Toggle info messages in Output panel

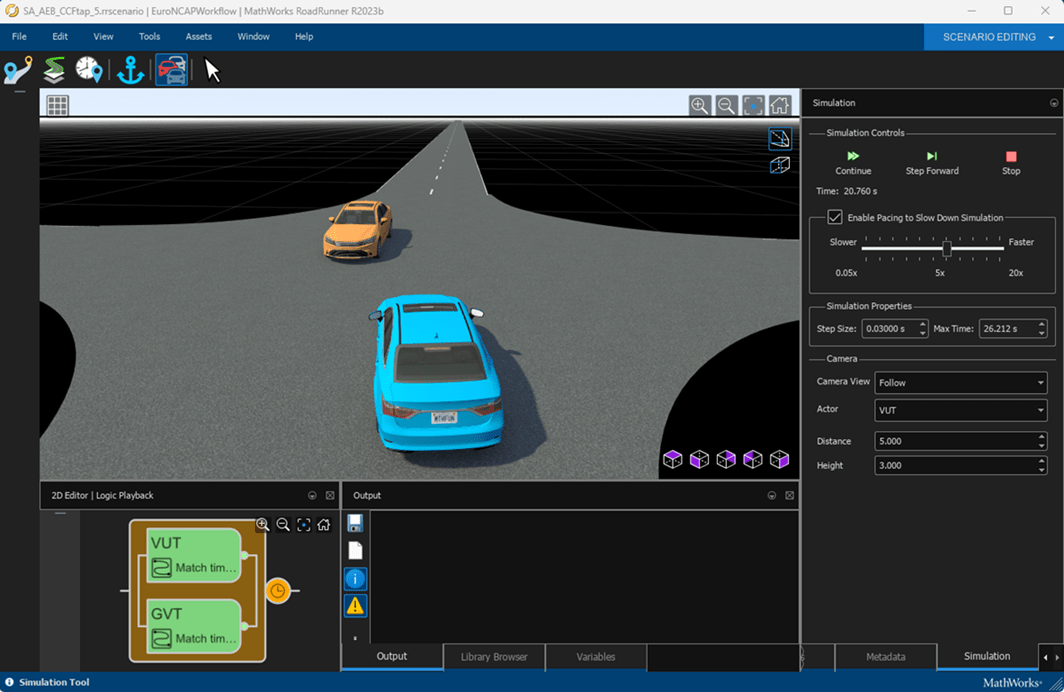click(x=355, y=579)
